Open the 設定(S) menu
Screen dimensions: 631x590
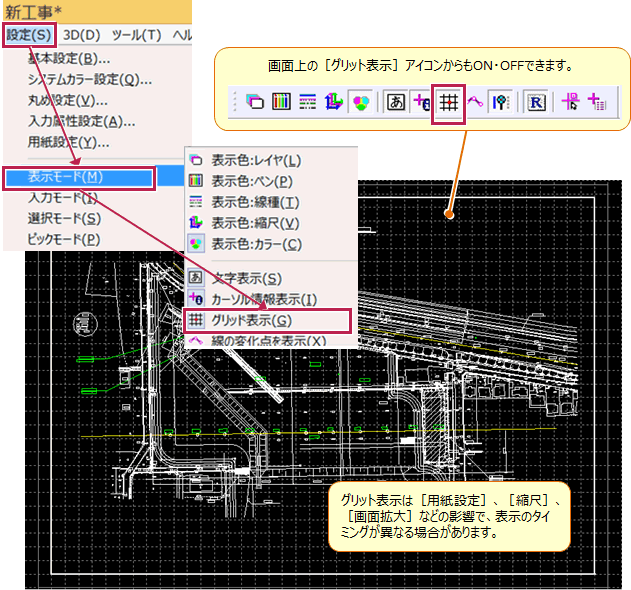point(29,35)
